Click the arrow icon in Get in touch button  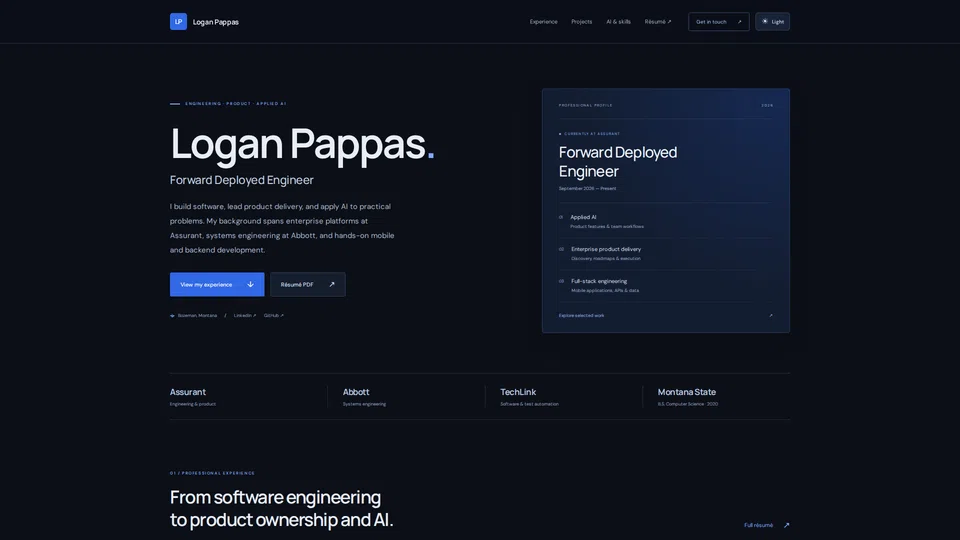[x=739, y=21]
